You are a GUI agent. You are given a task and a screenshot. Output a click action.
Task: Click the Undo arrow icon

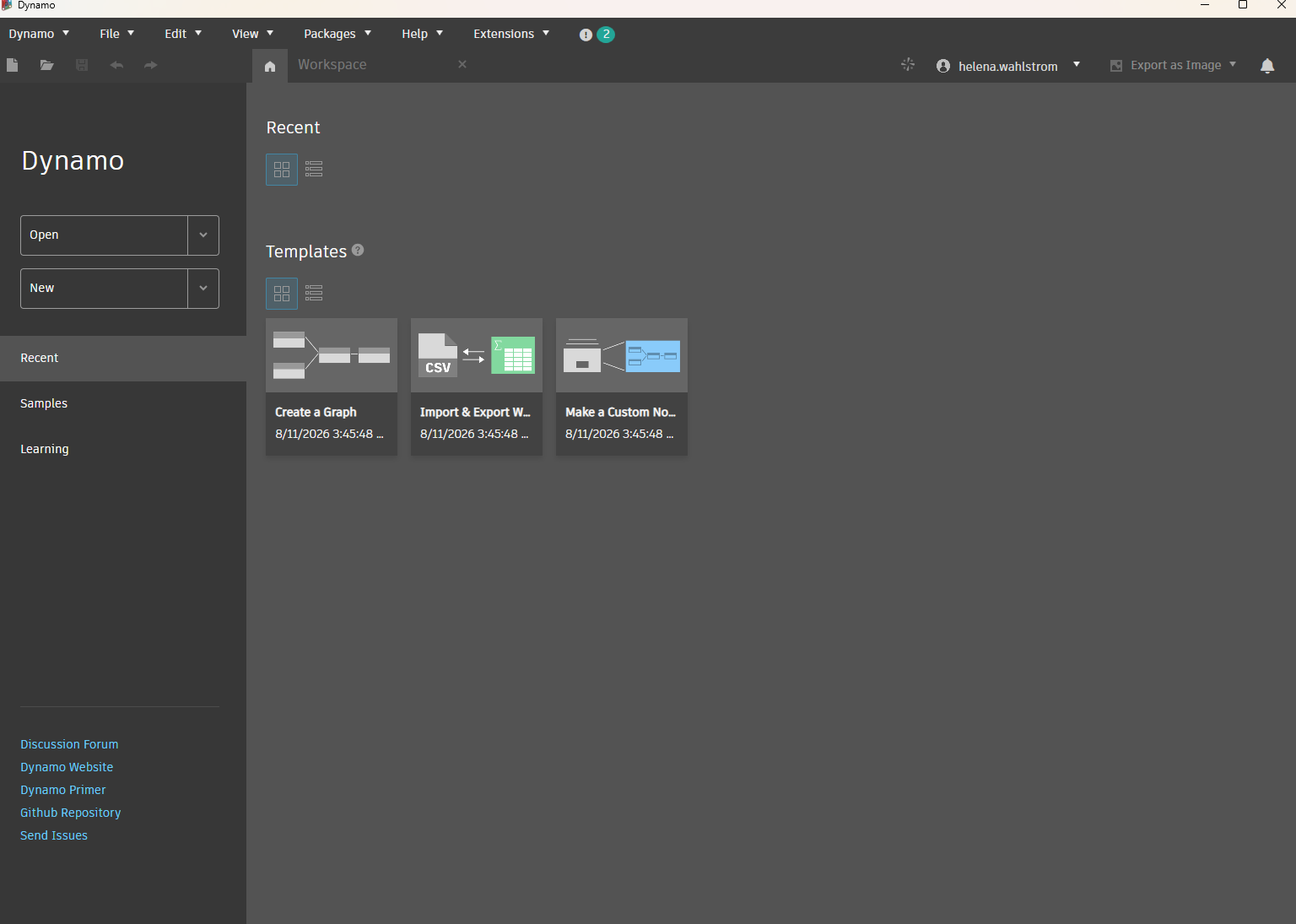(x=116, y=65)
